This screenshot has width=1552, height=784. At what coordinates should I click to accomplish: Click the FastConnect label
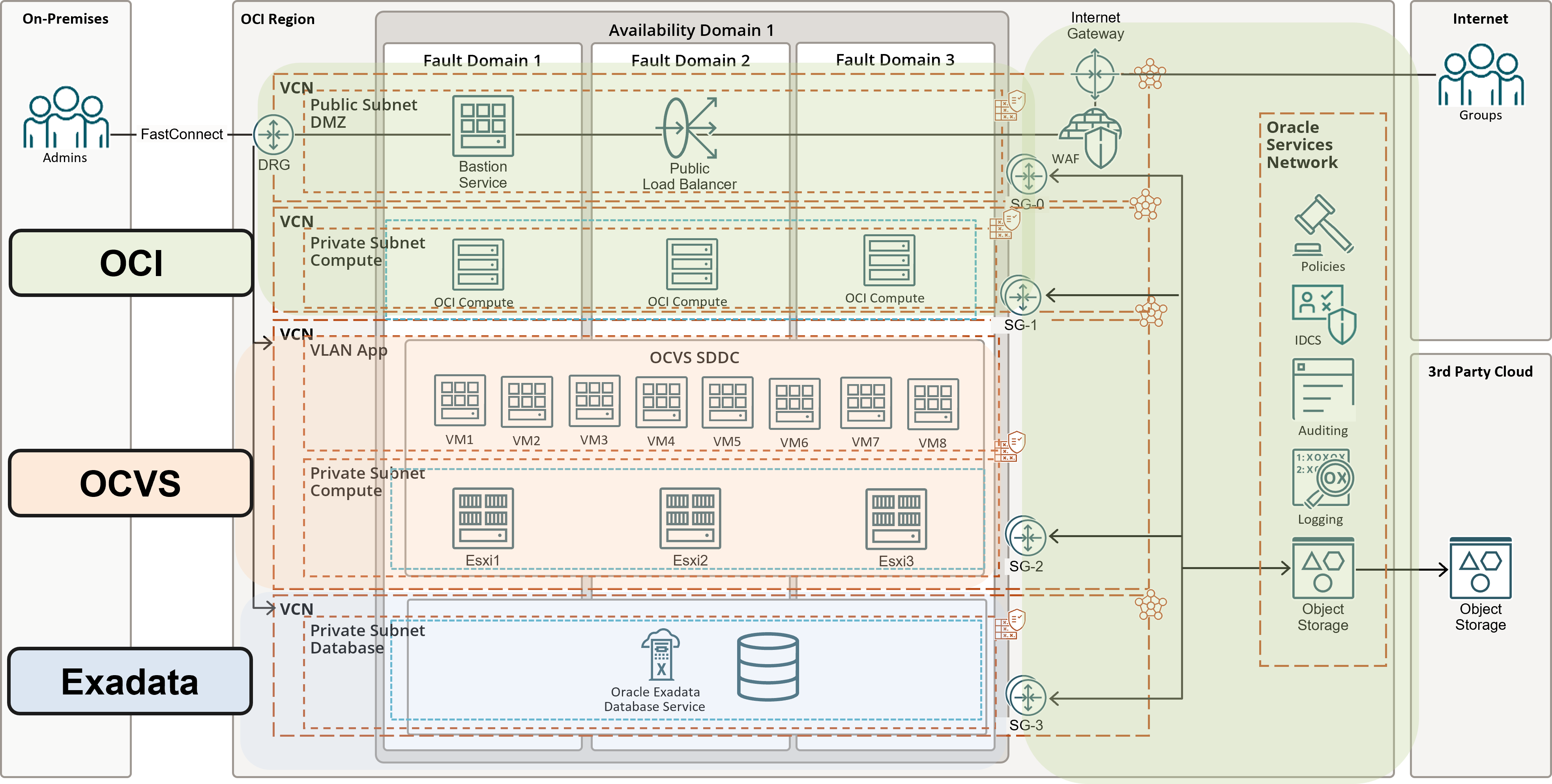point(182,134)
